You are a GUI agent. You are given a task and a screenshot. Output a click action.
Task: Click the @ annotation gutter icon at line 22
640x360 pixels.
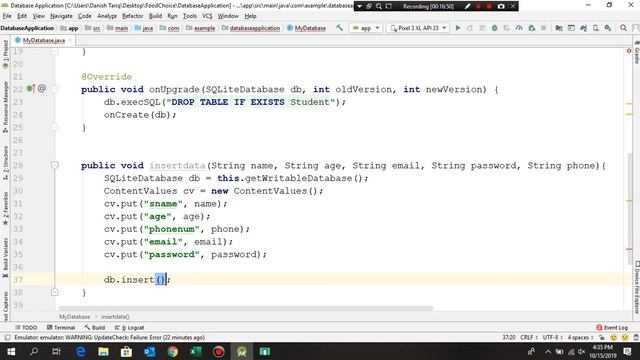(x=42, y=88)
